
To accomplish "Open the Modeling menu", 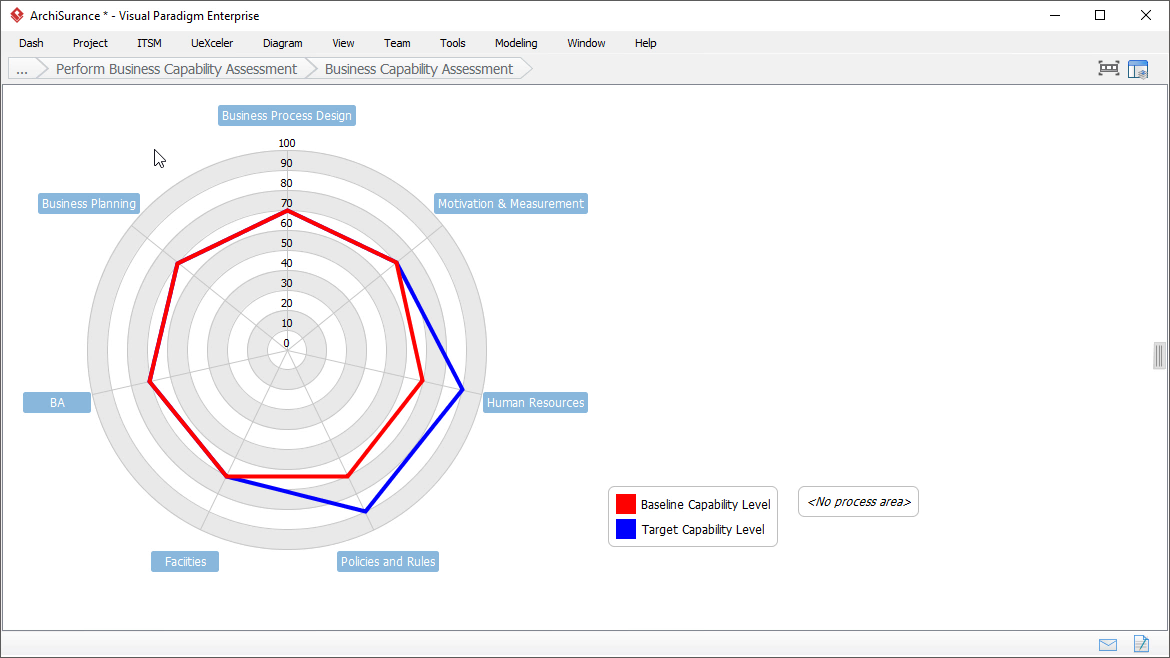I will coord(515,43).
